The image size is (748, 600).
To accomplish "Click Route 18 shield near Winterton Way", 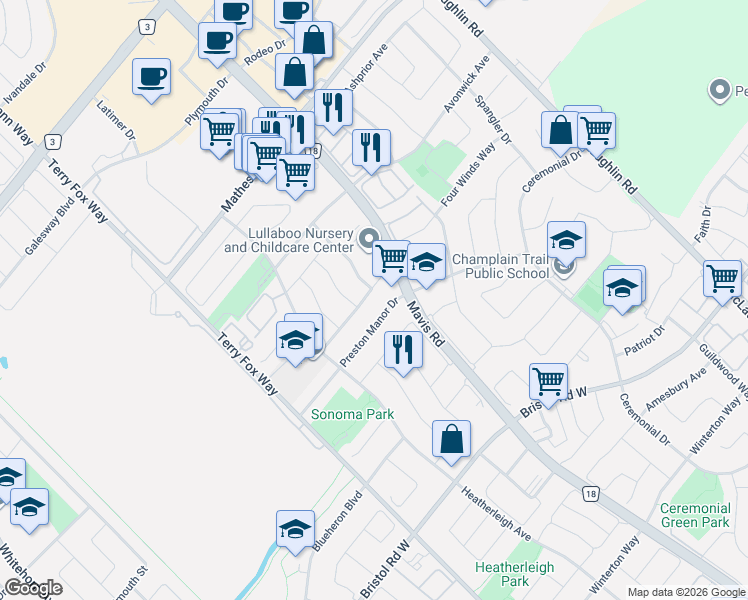I will click(x=591, y=494).
